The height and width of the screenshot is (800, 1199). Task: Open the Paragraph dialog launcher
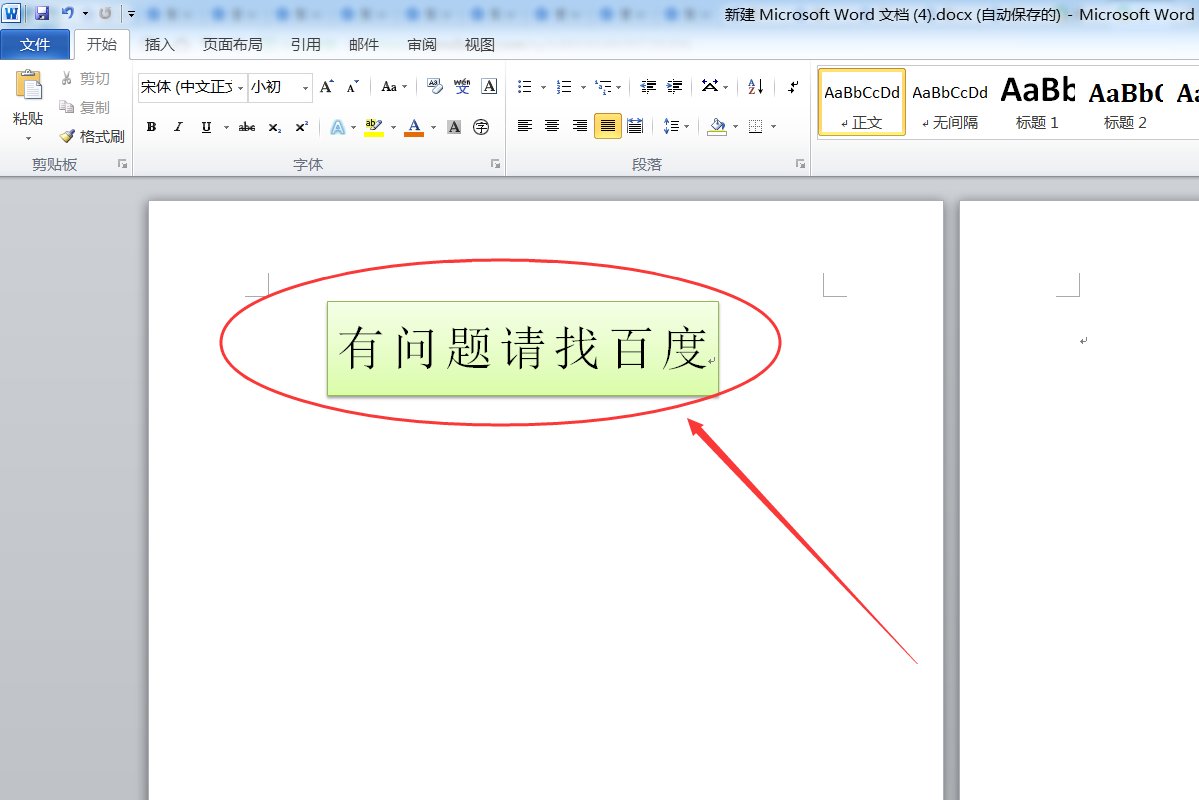tap(801, 164)
